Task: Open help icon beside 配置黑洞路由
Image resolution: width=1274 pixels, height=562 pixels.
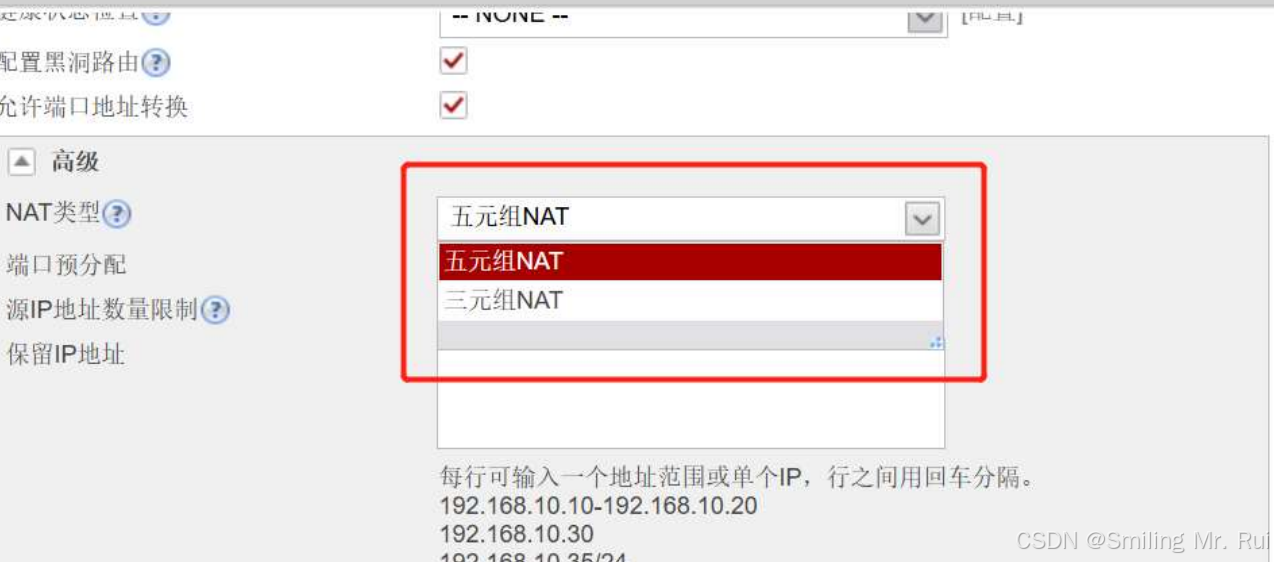Action: tap(155, 63)
